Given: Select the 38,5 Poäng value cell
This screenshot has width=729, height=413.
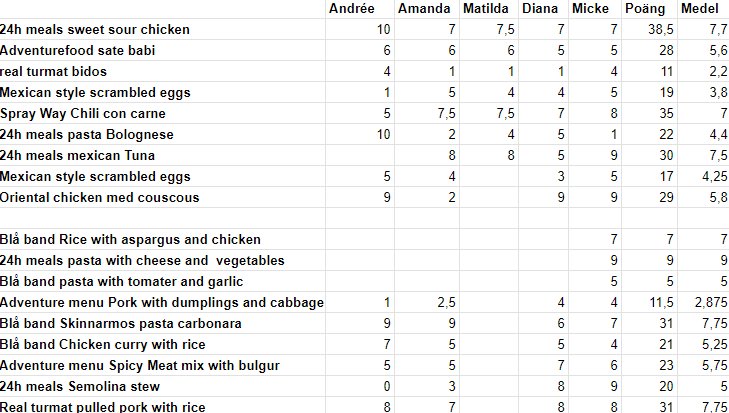Looking at the screenshot, I should coord(649,29).
